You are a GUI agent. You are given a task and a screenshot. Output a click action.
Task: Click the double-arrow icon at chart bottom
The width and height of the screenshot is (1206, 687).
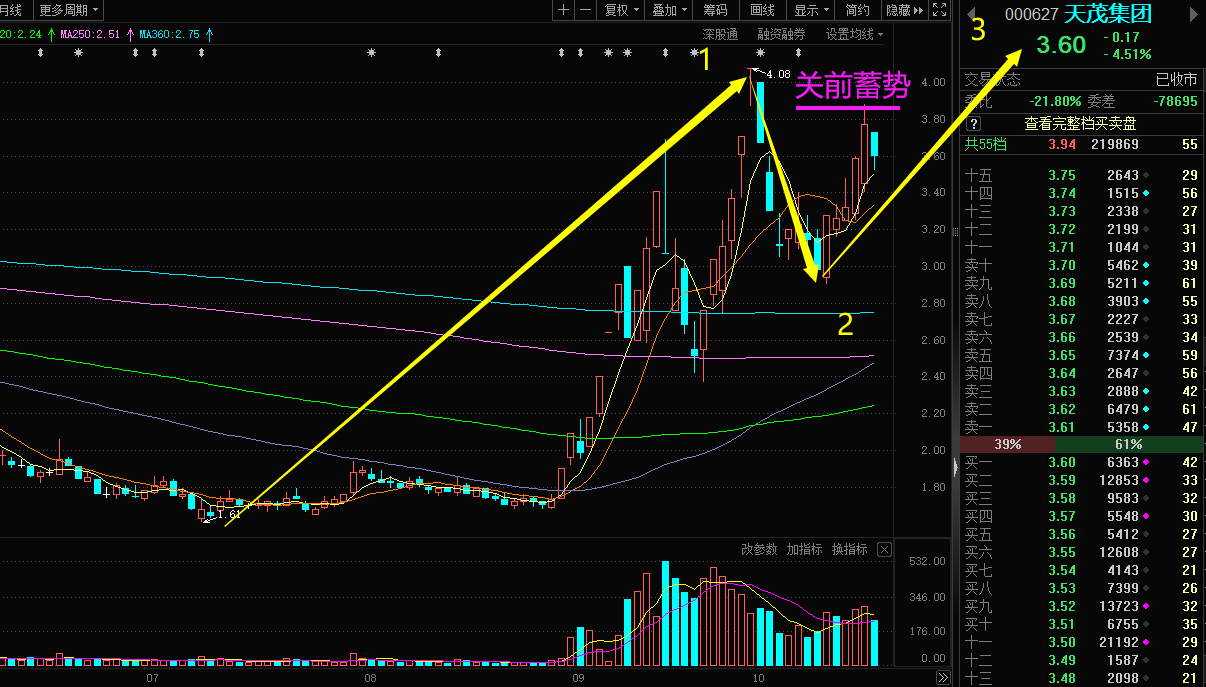coord(942,677)
